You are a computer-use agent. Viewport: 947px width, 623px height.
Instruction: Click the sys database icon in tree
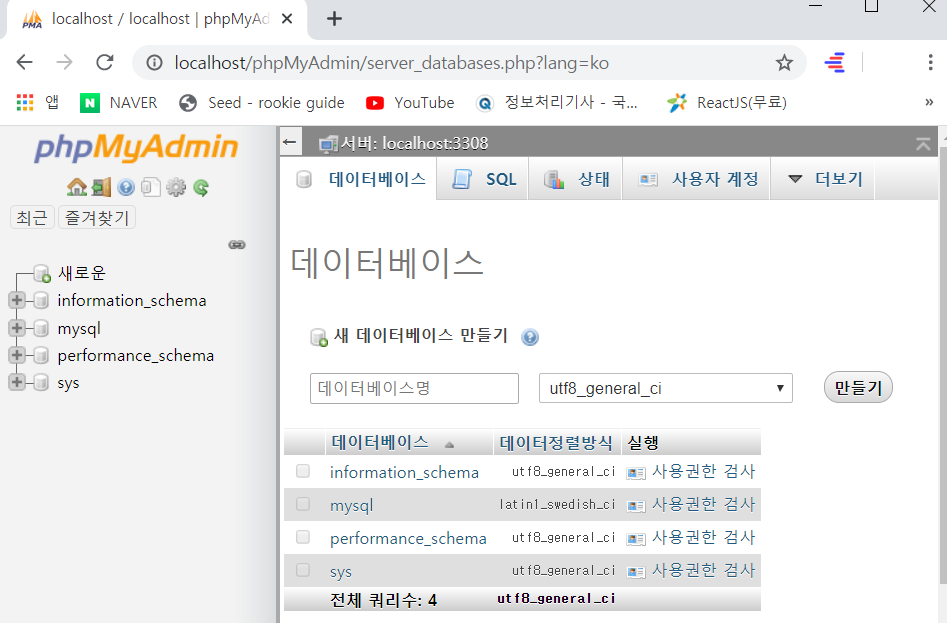coord(42,382)
